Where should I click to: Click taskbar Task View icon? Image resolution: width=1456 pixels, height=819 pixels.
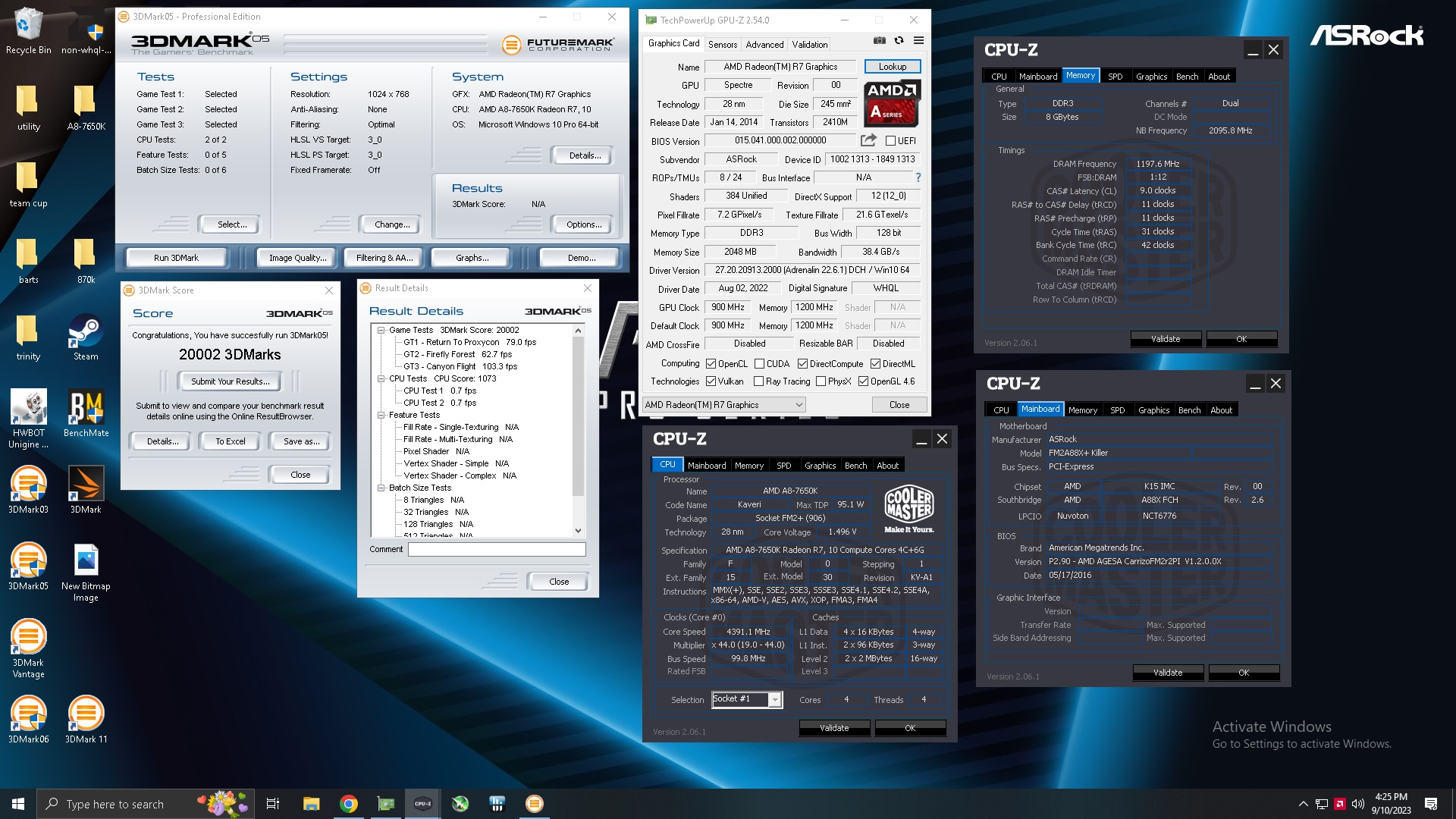tap(273, 804)
